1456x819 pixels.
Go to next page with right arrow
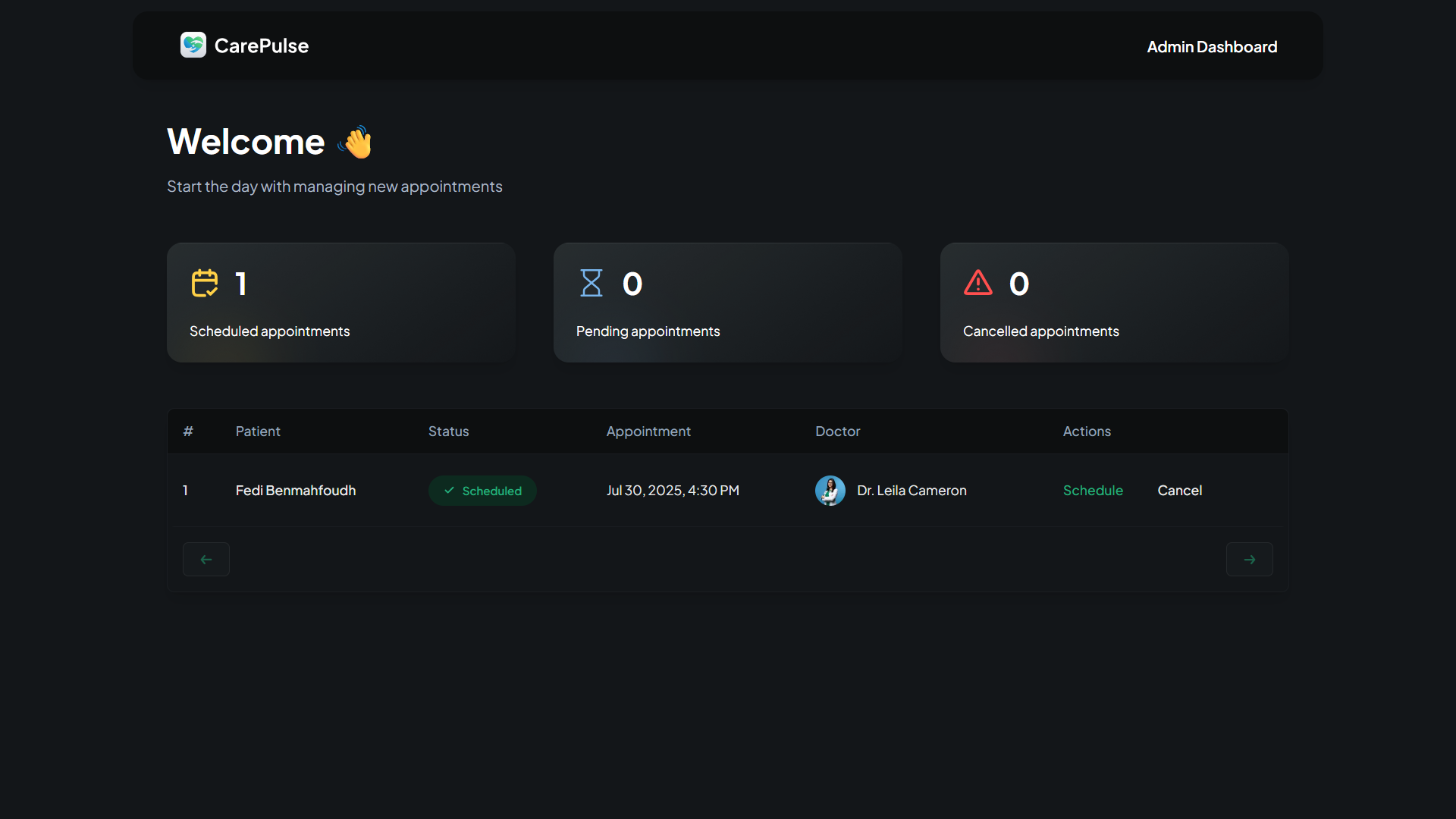(1249, 560)
